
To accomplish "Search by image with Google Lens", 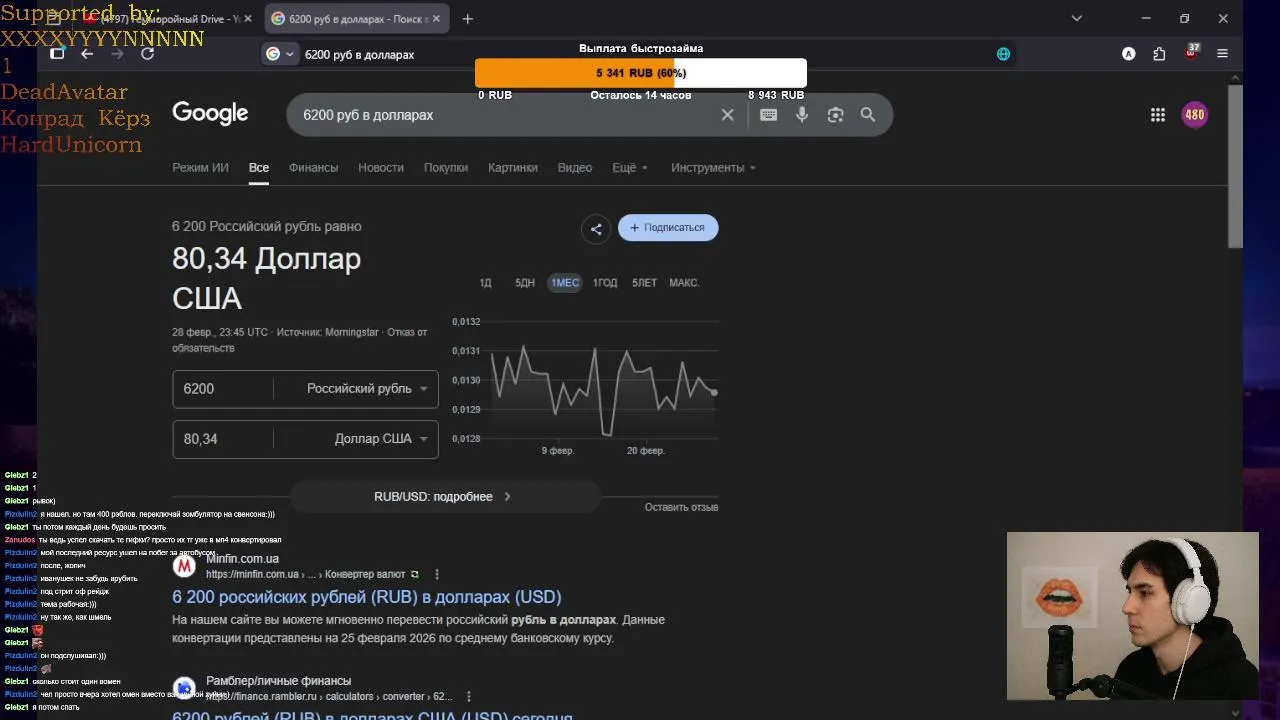I will [836, 115].
